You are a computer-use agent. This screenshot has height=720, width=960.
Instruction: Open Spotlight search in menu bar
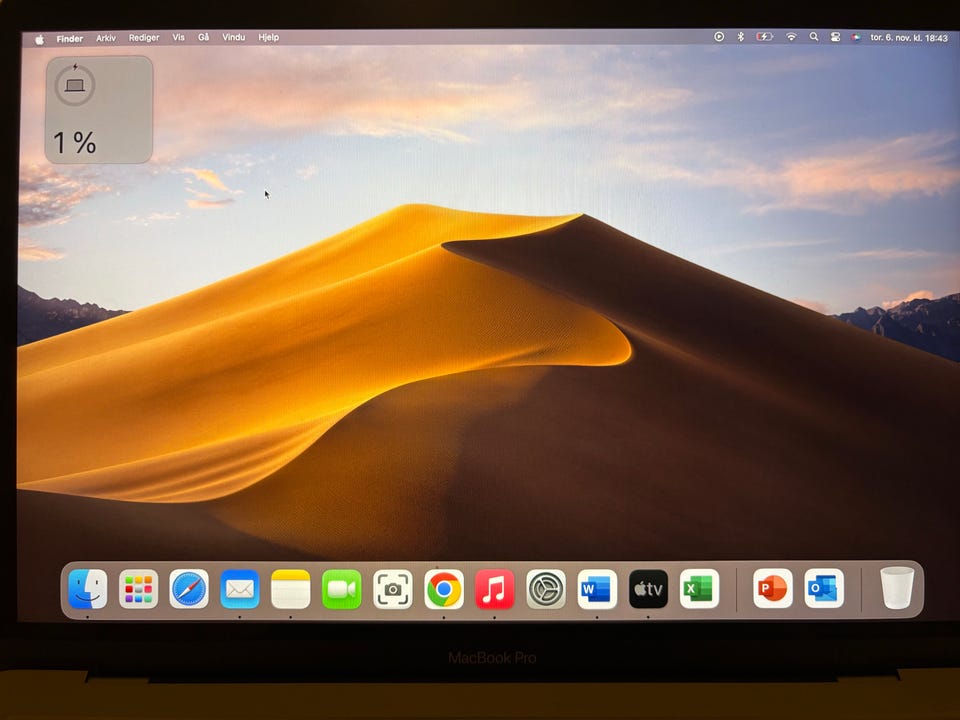coord(814,37)
